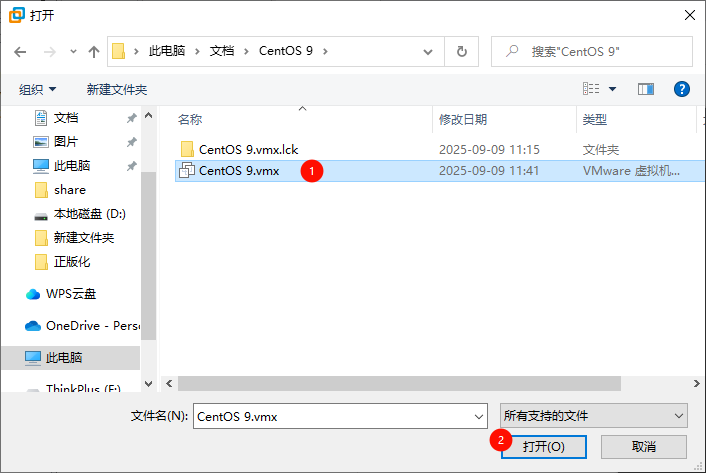Viewport: 706px width, 473px height.
Task: Click horizontal scrollbar left arrow
Action: [x=169, y=383]
